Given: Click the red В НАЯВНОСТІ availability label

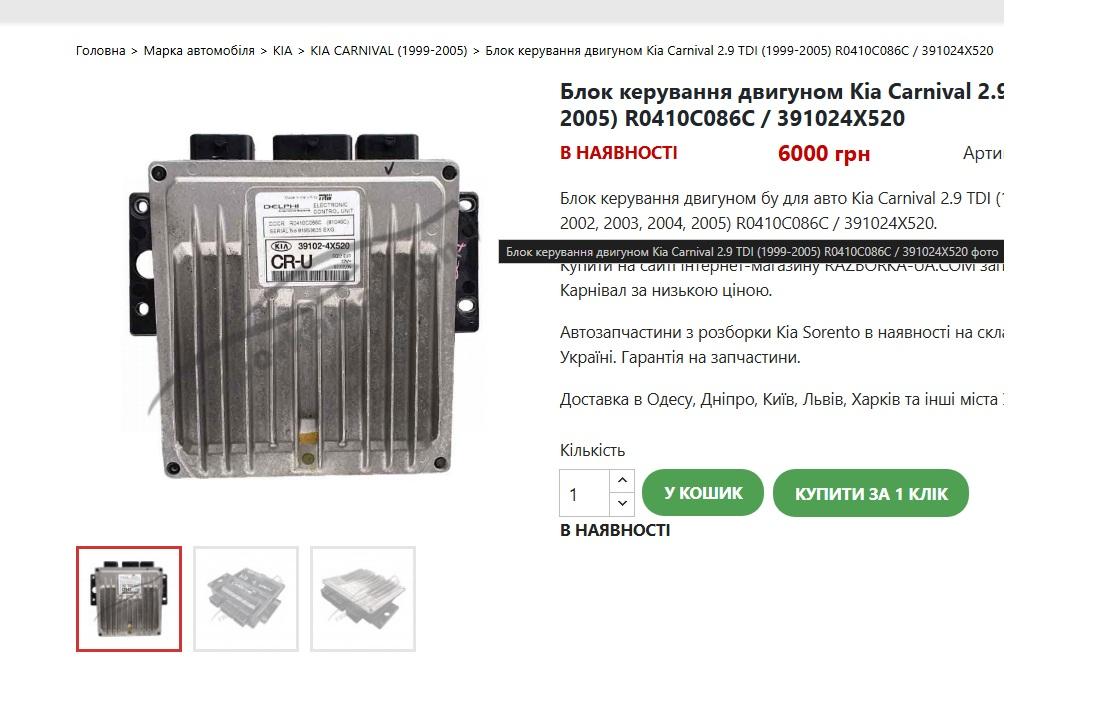Looking at the screenshot, I should pyautogui.click(x=619, y=152).
